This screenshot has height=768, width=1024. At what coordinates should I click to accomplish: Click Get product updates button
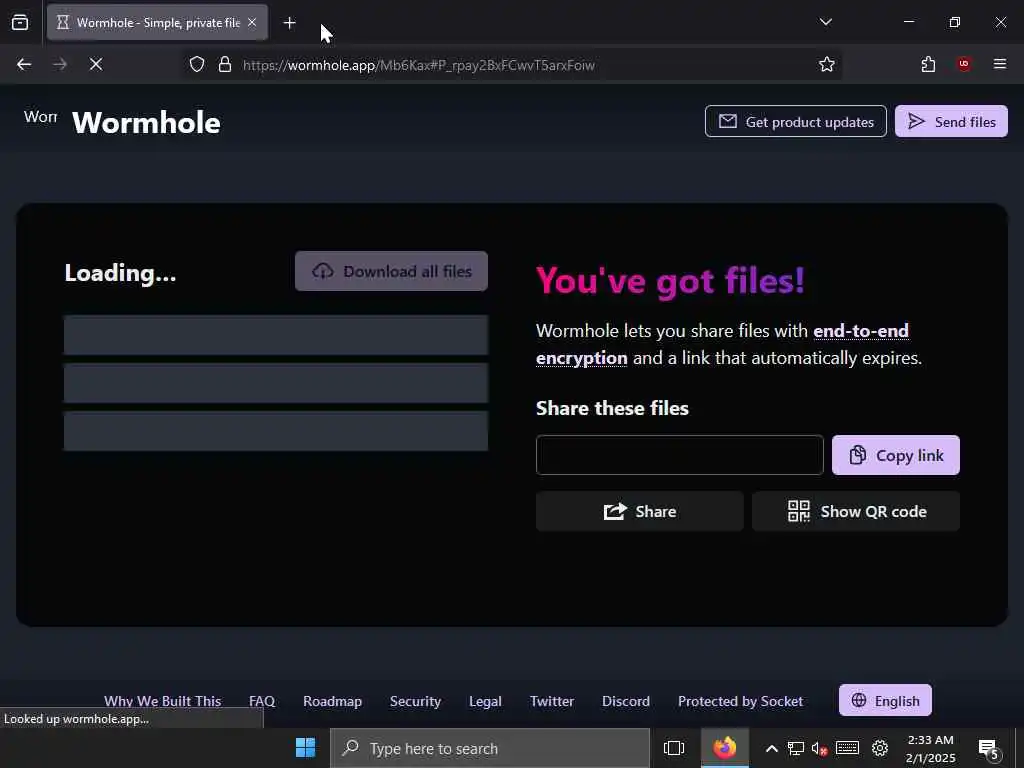[795, 121]
